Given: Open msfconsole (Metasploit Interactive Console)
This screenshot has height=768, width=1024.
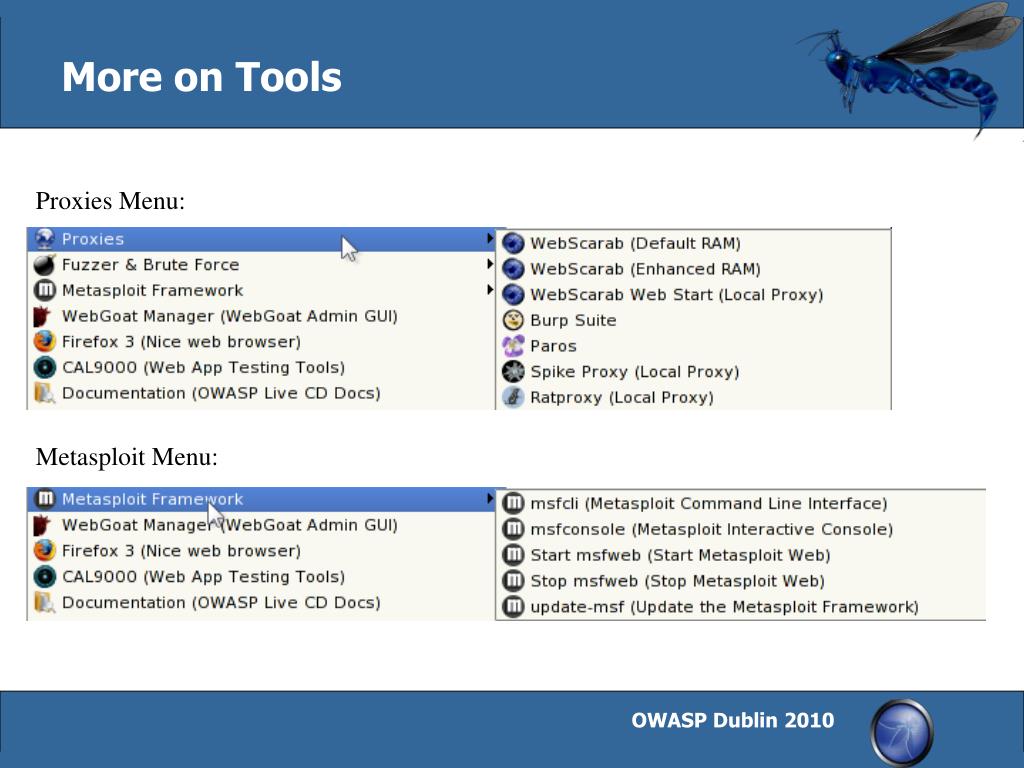Looking at the screenshot, I should click(741, 529).
